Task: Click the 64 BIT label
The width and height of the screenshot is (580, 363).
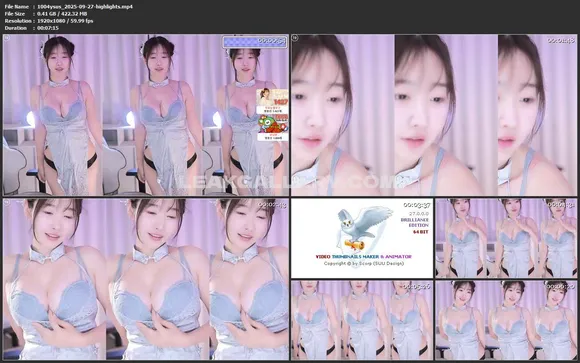Action: (x=421, y=232)
